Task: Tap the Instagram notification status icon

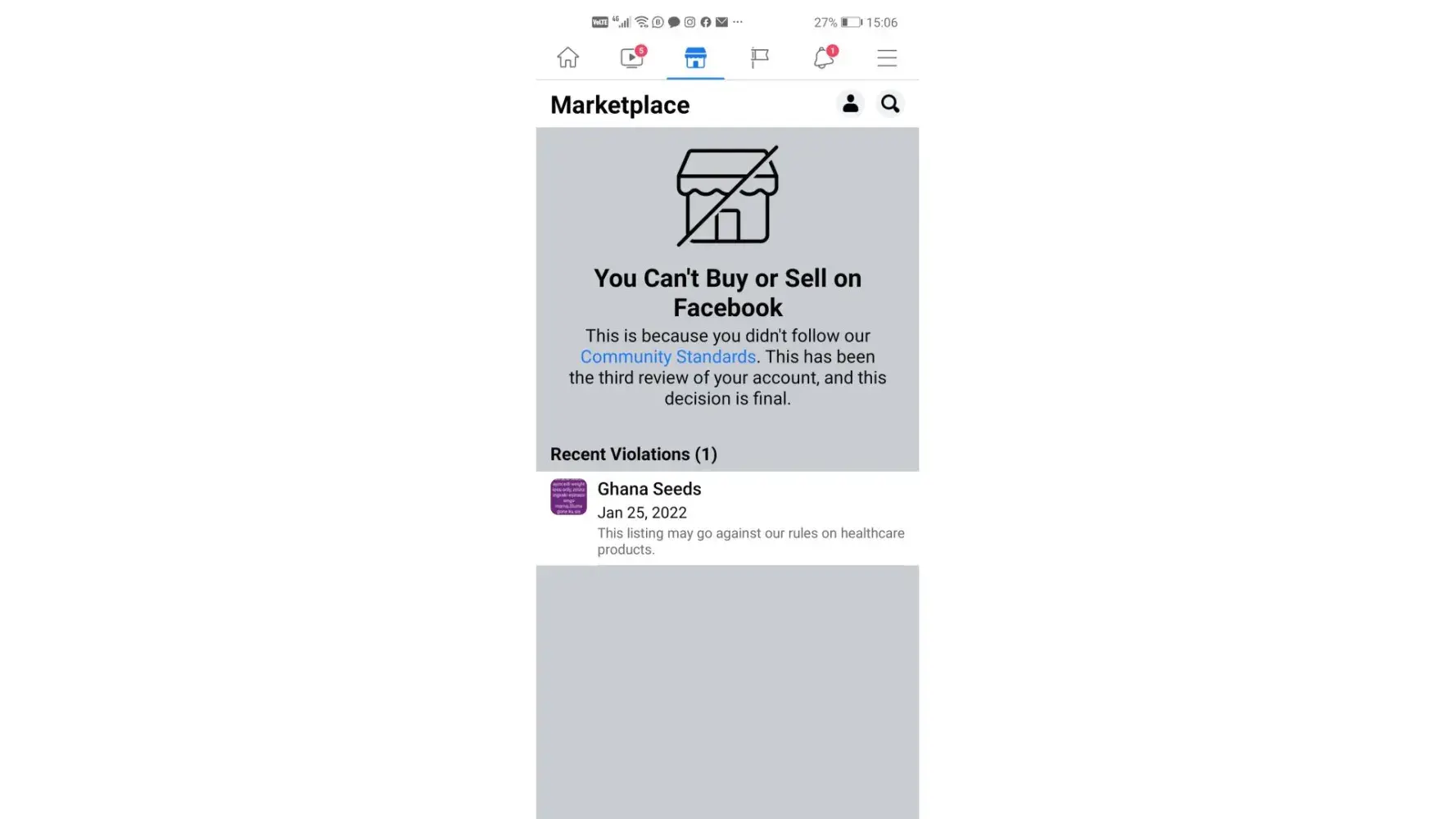Action: 690,22
